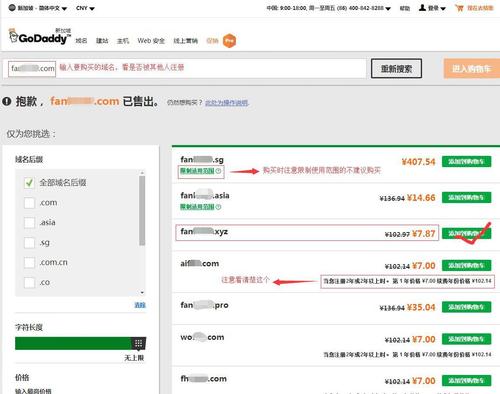
Task: Click the suffix list scrollbar thumb
Action: (x=142, y=211)
